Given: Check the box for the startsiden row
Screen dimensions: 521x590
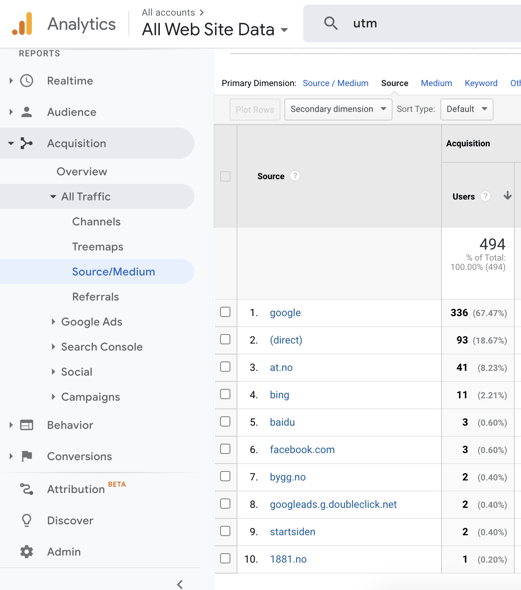Looking at the screenshot, I should coord(225,531).
